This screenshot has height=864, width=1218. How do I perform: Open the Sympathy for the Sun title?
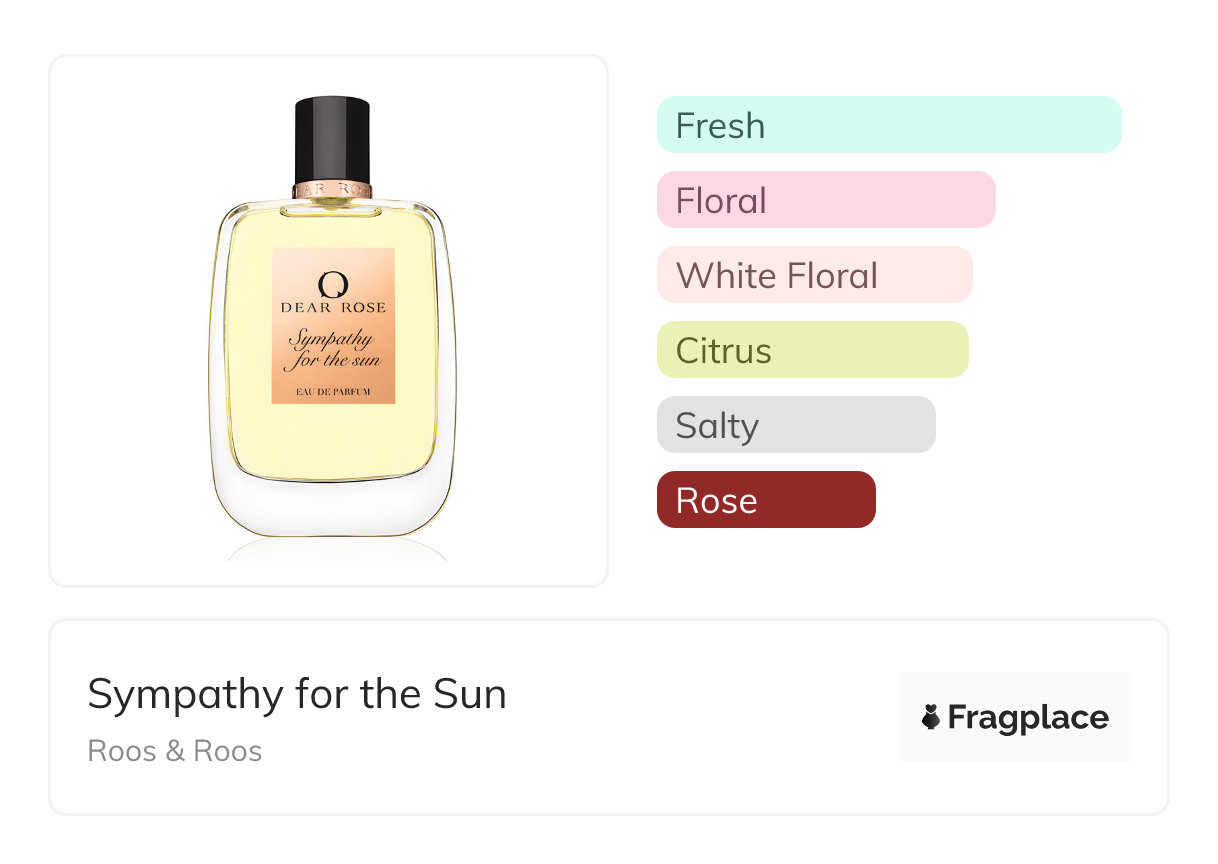point(297,694)
